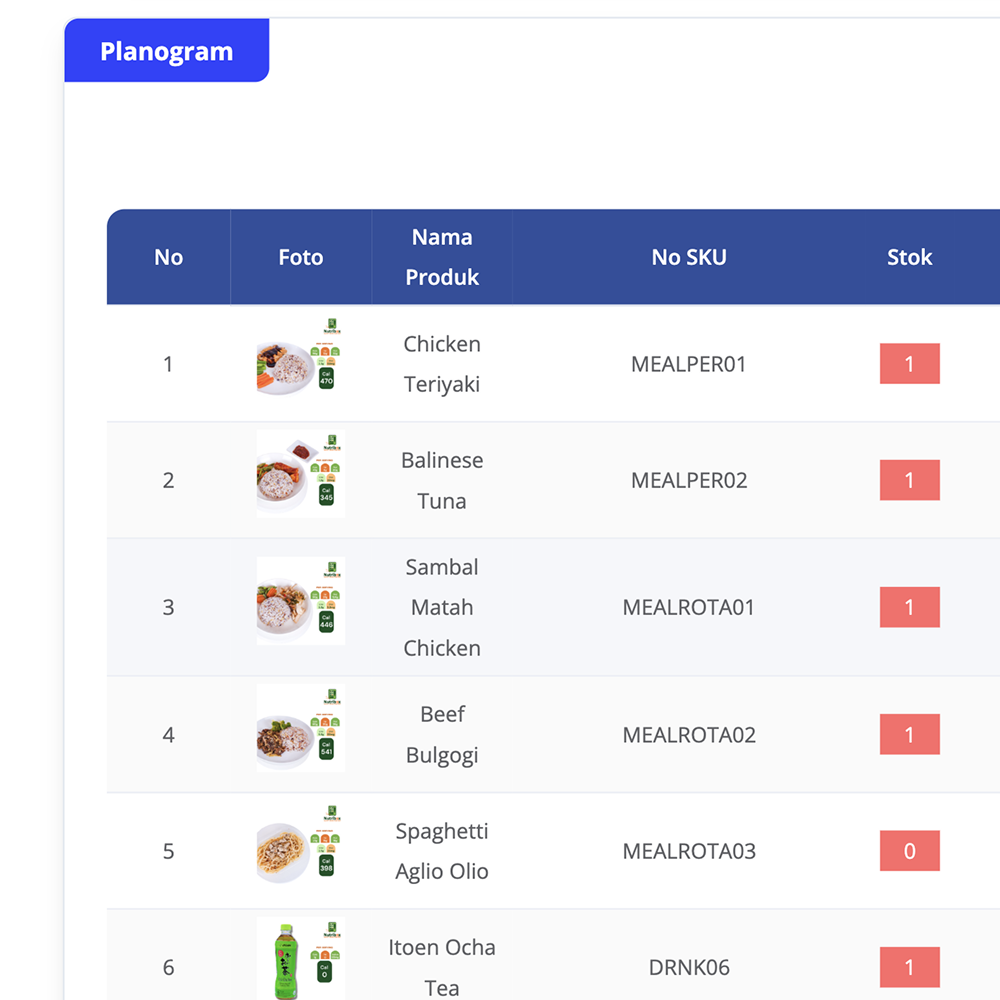Click the Foto column header
Viewport: 1000px width, 1000px height.
click(301, 257)
